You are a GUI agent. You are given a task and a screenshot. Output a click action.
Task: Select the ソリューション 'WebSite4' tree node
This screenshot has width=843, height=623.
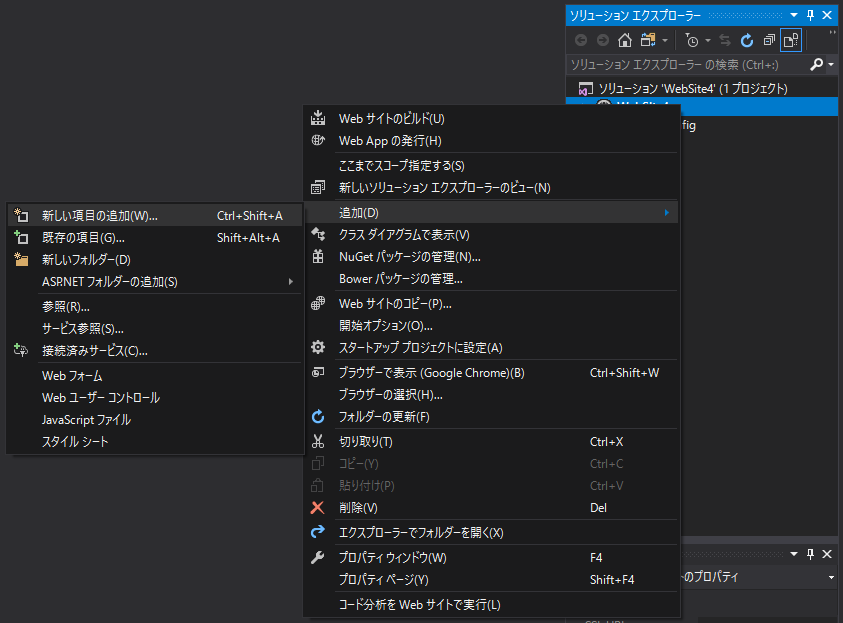692,89
